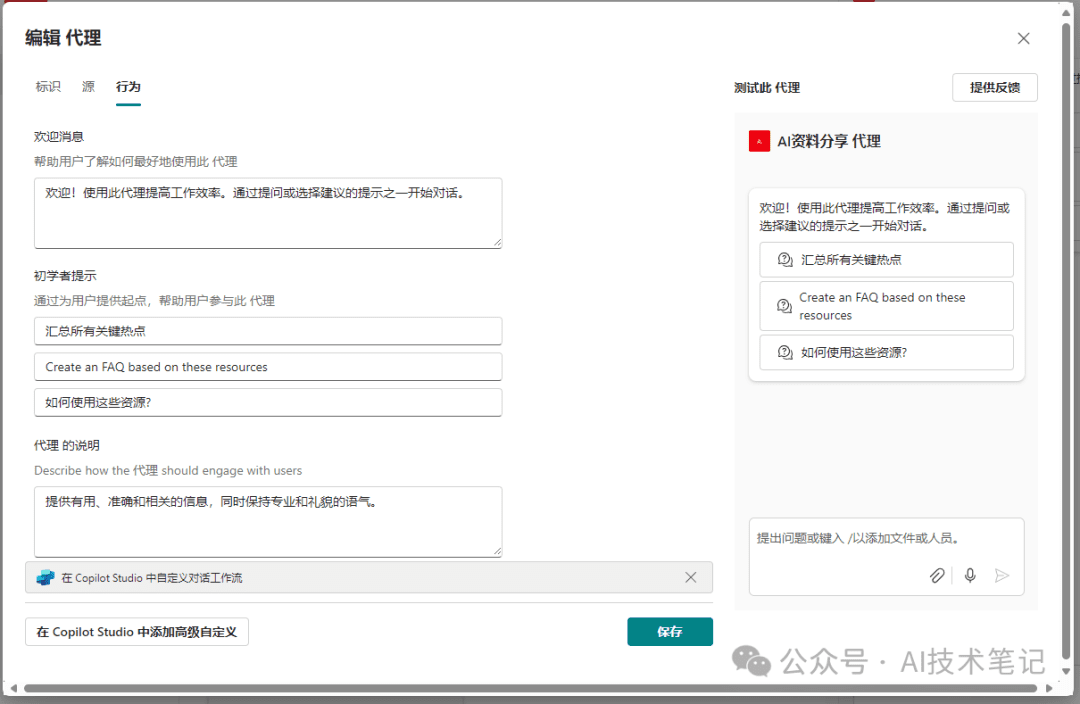Click the 通过为用户提供起点 helper text
1080x704 pixels.
pos(154,301)
